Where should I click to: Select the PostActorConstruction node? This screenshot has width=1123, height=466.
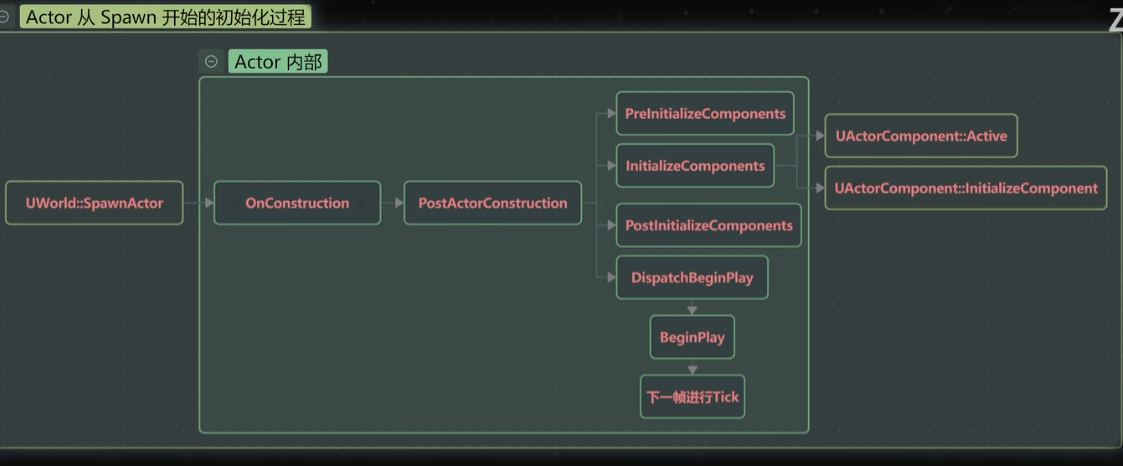click(x=492, y=203)
